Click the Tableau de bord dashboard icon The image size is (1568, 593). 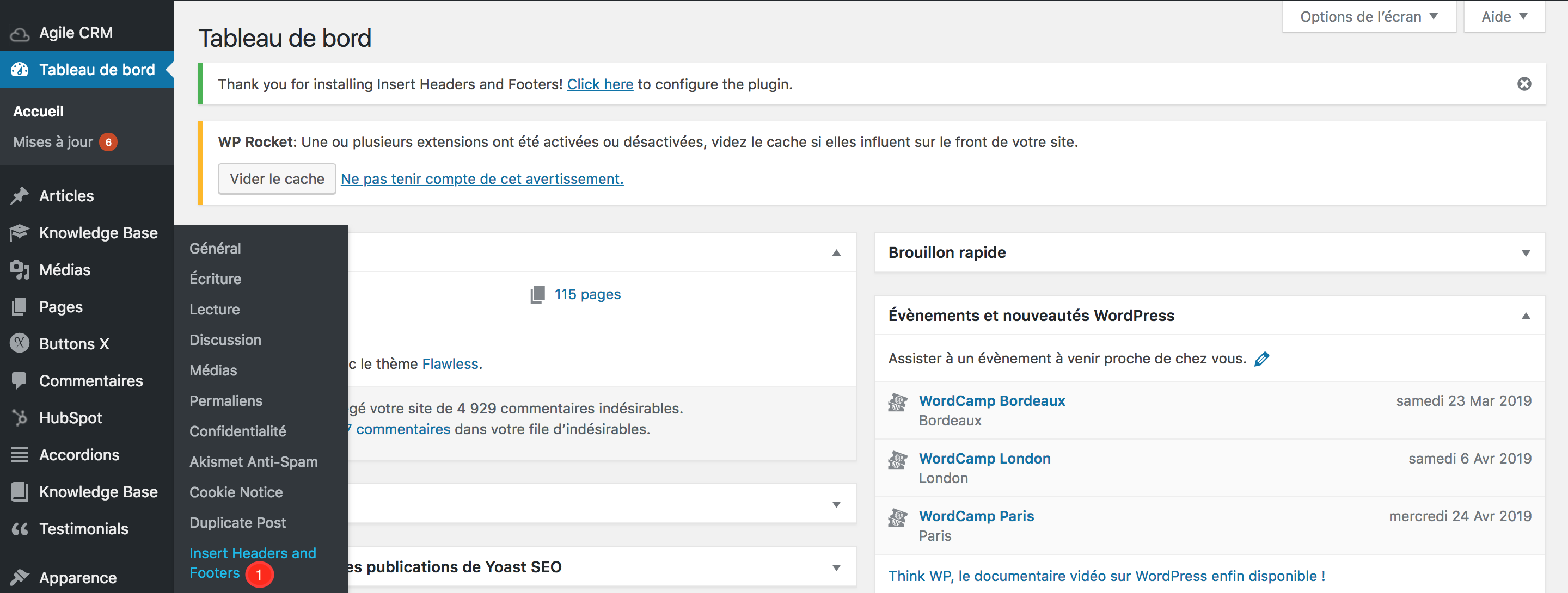click(x=20, y=69)
